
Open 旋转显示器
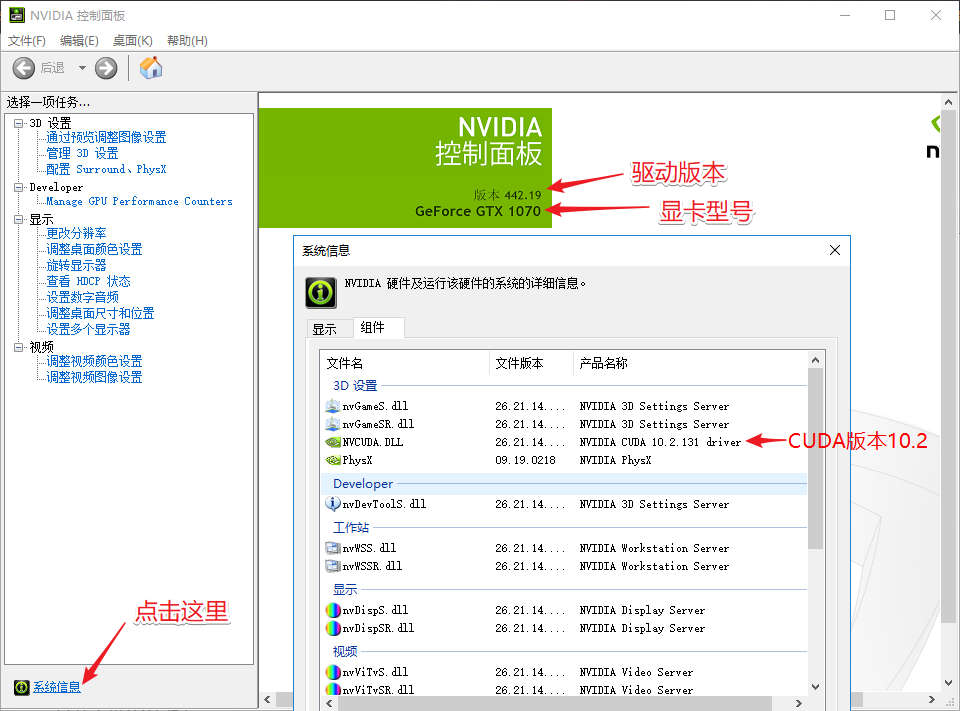point(77,265)
